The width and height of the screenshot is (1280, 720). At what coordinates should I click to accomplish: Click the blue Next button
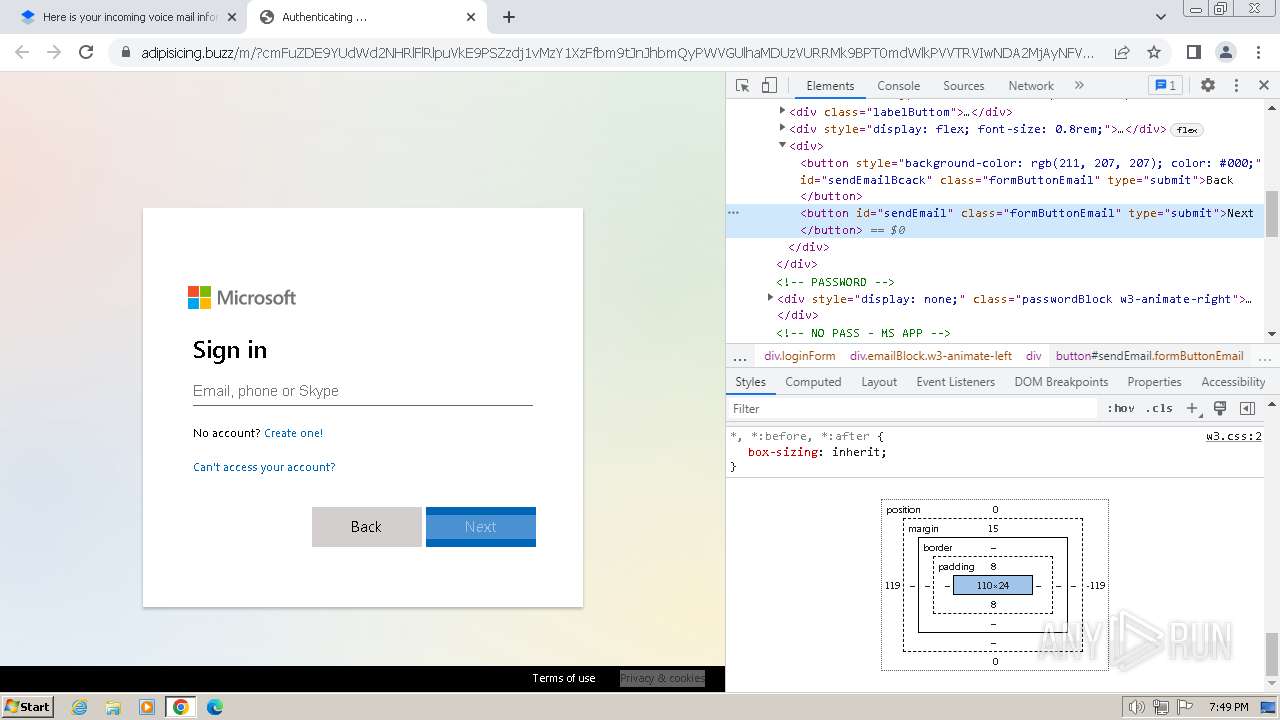[480, 527]
